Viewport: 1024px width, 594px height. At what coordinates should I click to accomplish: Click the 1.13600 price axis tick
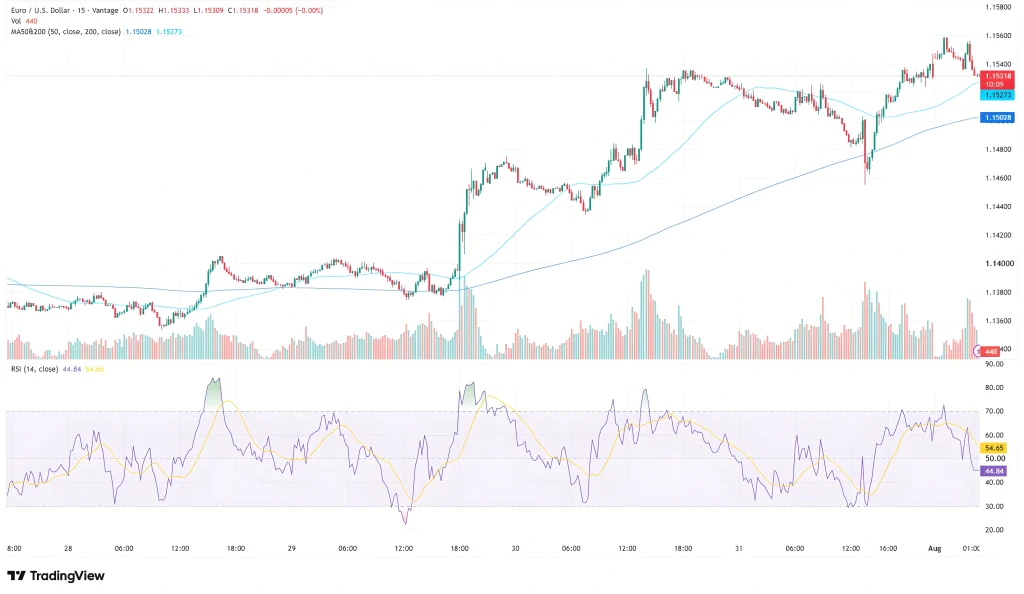pos(999,320)
